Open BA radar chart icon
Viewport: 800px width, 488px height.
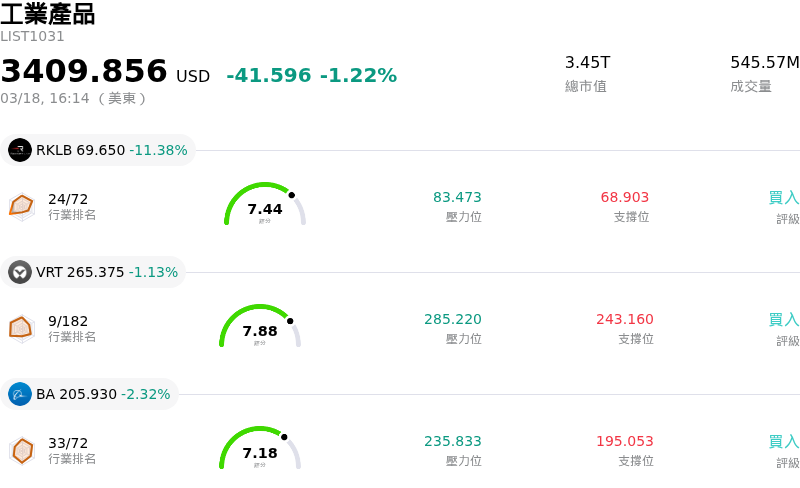coord(22,450)
